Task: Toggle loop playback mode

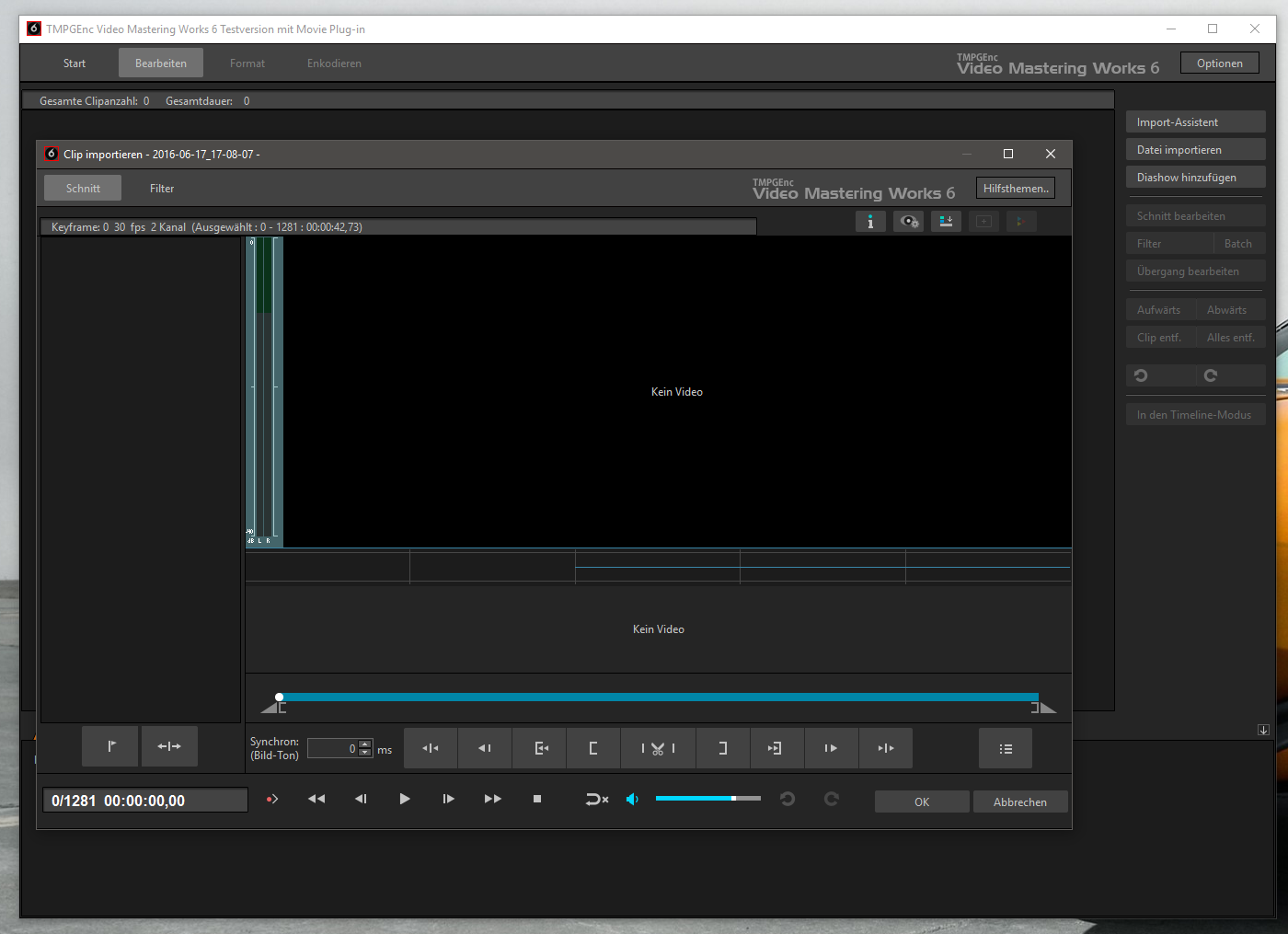Action: click(x=597, y=799)
